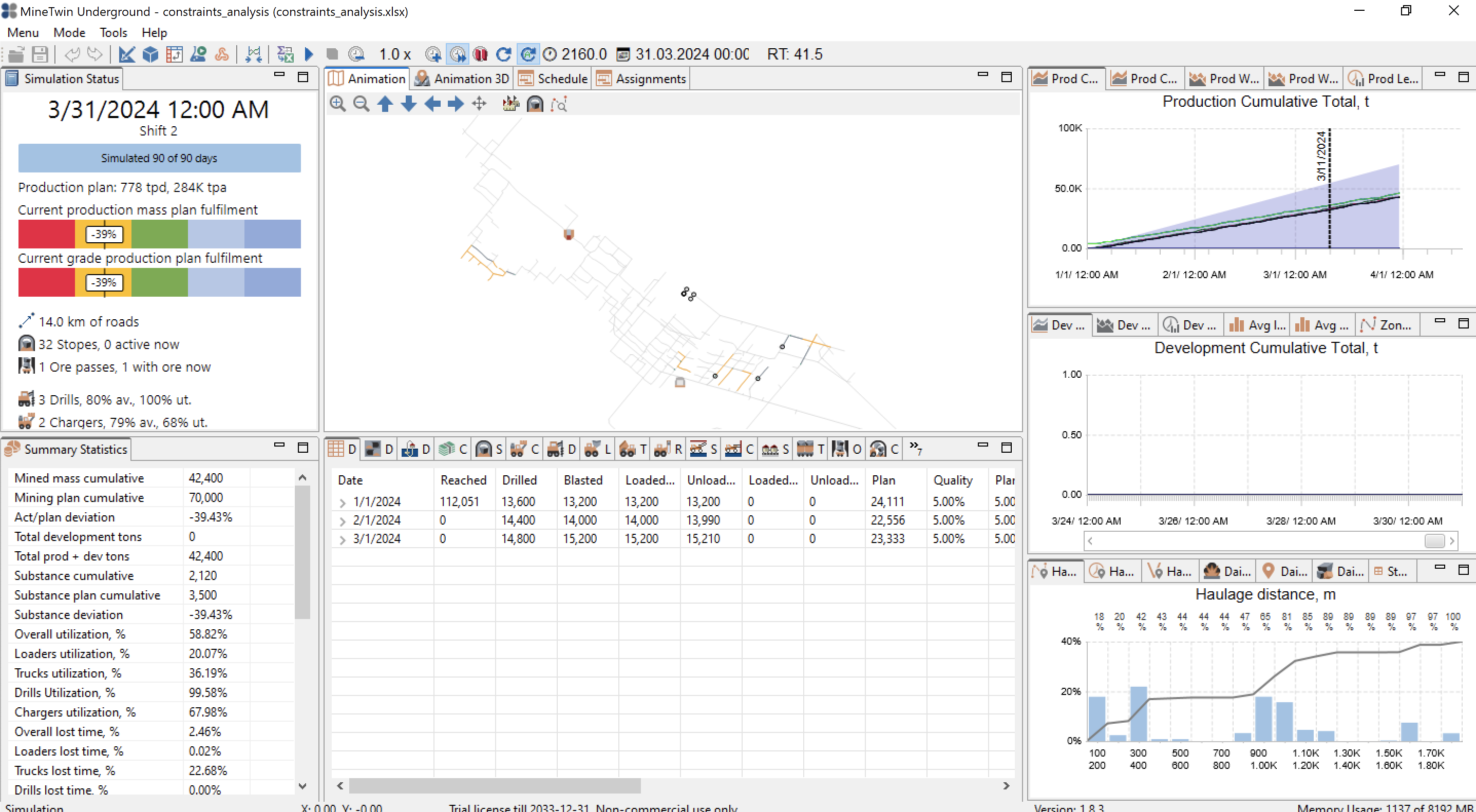Maximize the Simulation Status panel
The width and height of the screenshot is (1476, 812).
click(x=303, y=76)
